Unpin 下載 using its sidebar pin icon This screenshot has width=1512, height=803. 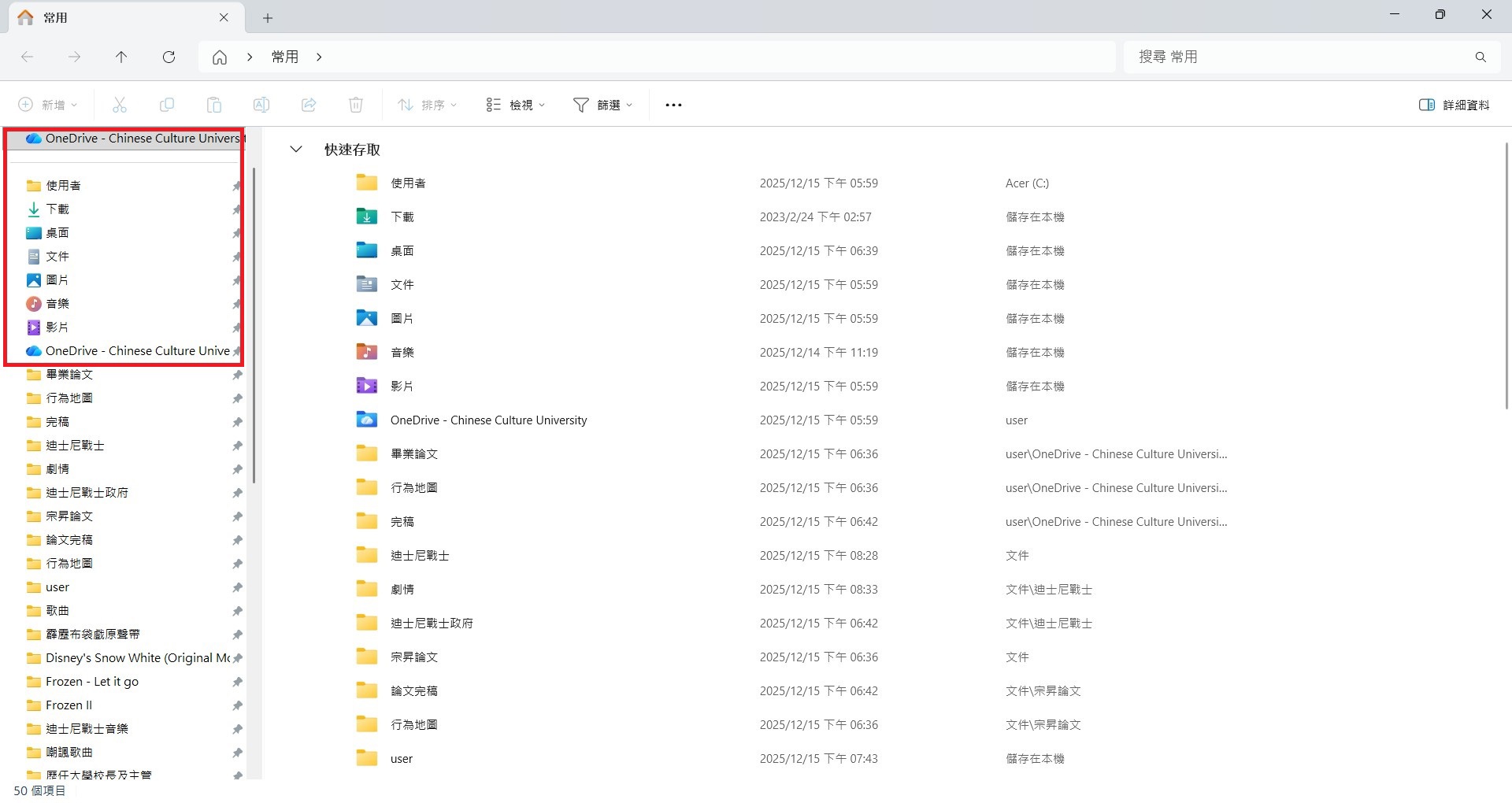(236, 209)
